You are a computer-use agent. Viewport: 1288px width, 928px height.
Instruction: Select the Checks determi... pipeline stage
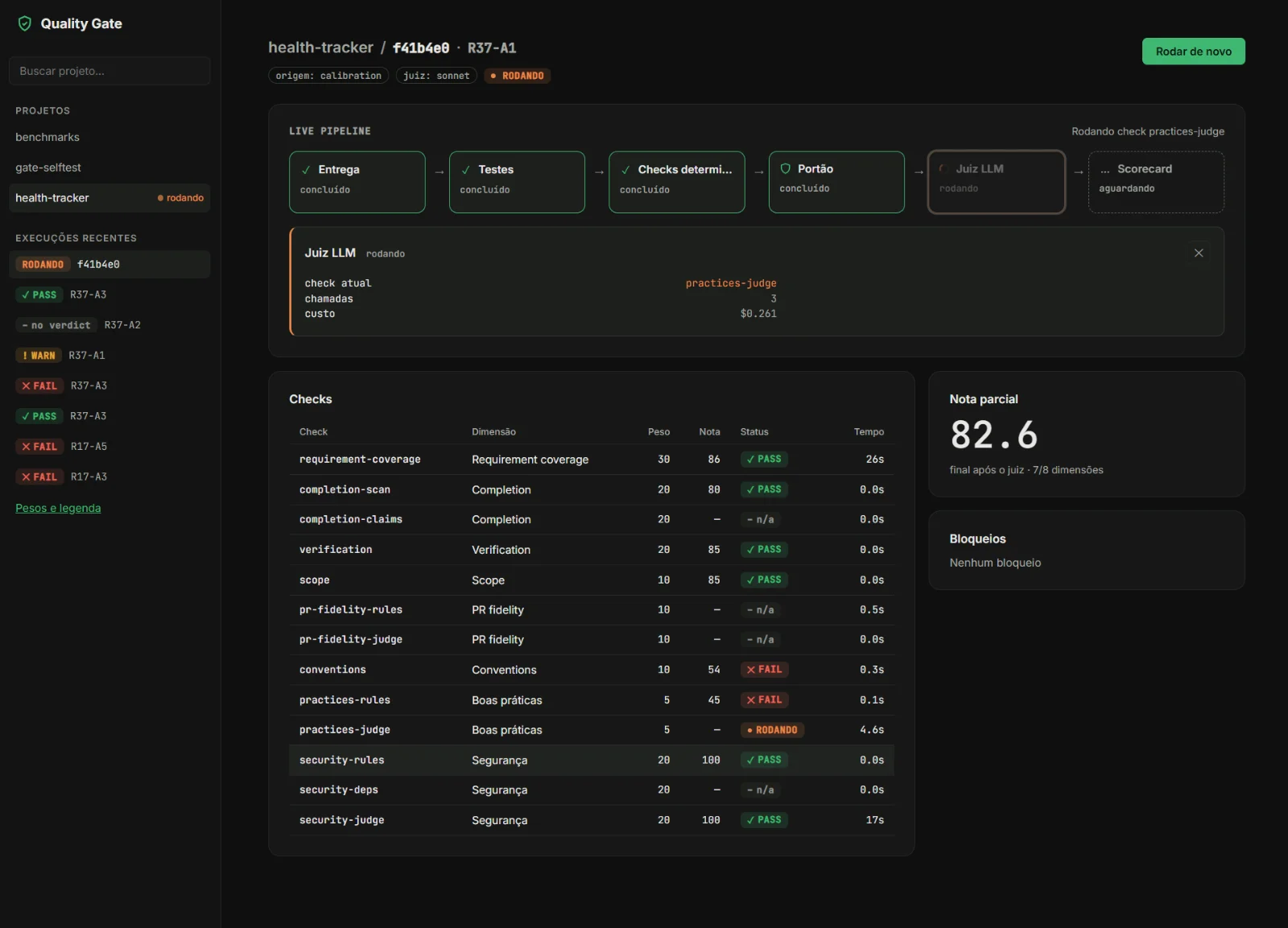point(676,182)
